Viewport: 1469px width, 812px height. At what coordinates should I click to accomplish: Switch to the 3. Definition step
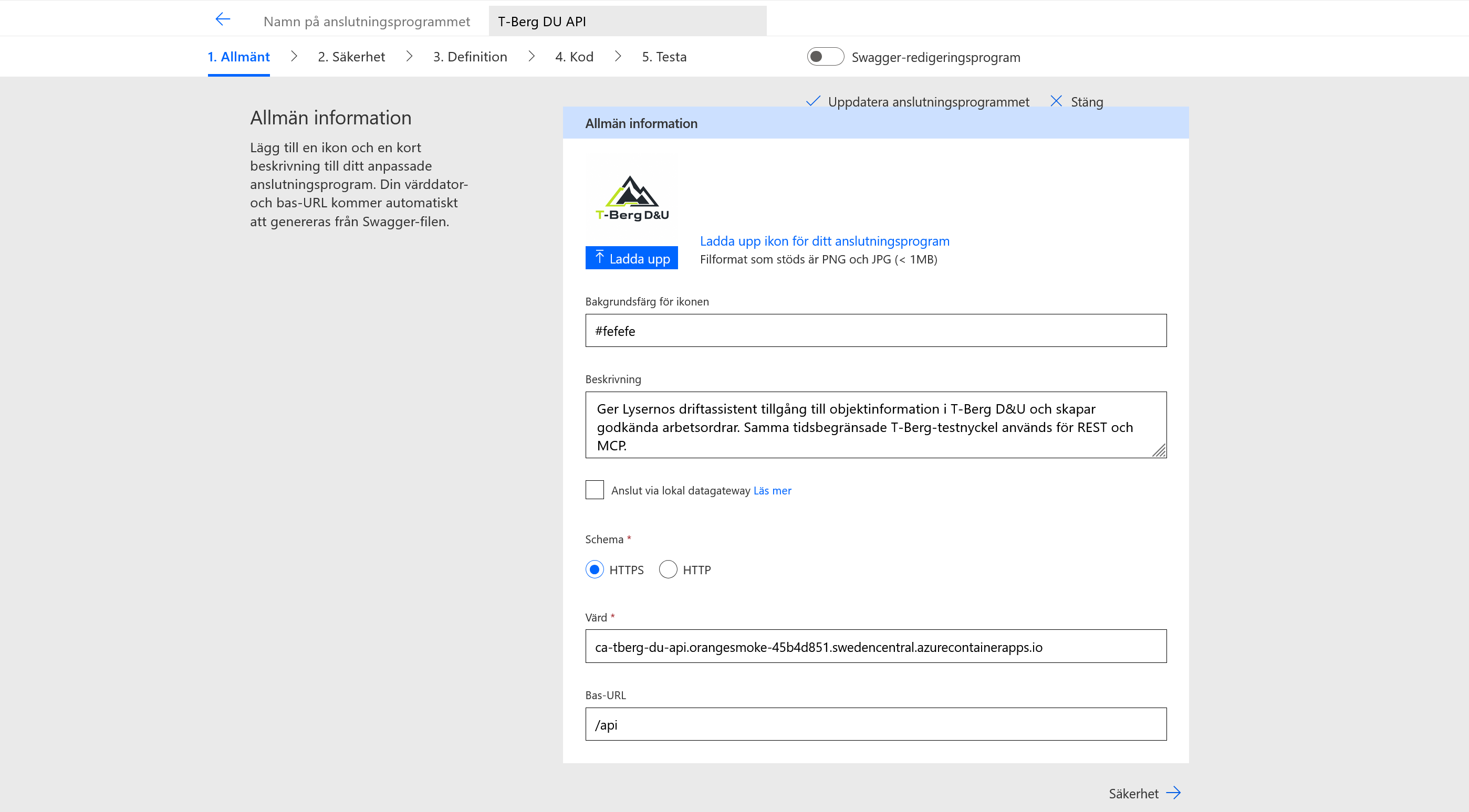tap(470, 57)
